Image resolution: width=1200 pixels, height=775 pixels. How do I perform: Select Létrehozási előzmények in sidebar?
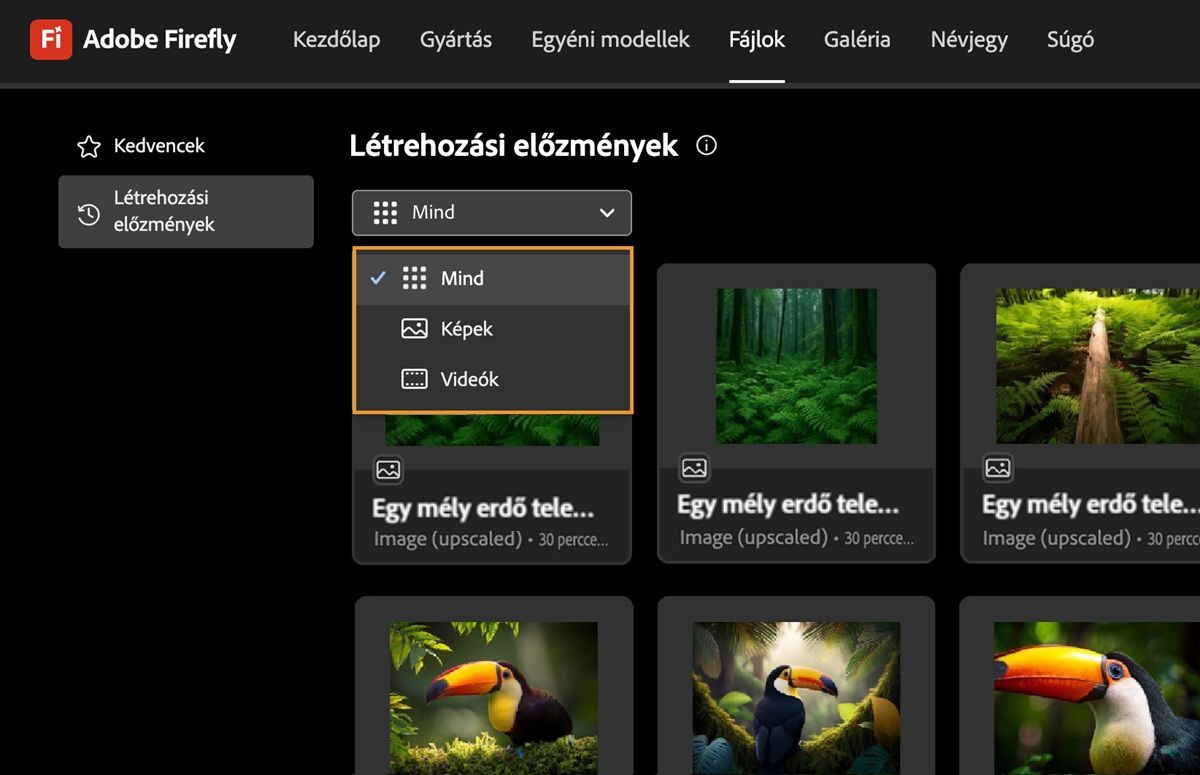pos(186,212)
